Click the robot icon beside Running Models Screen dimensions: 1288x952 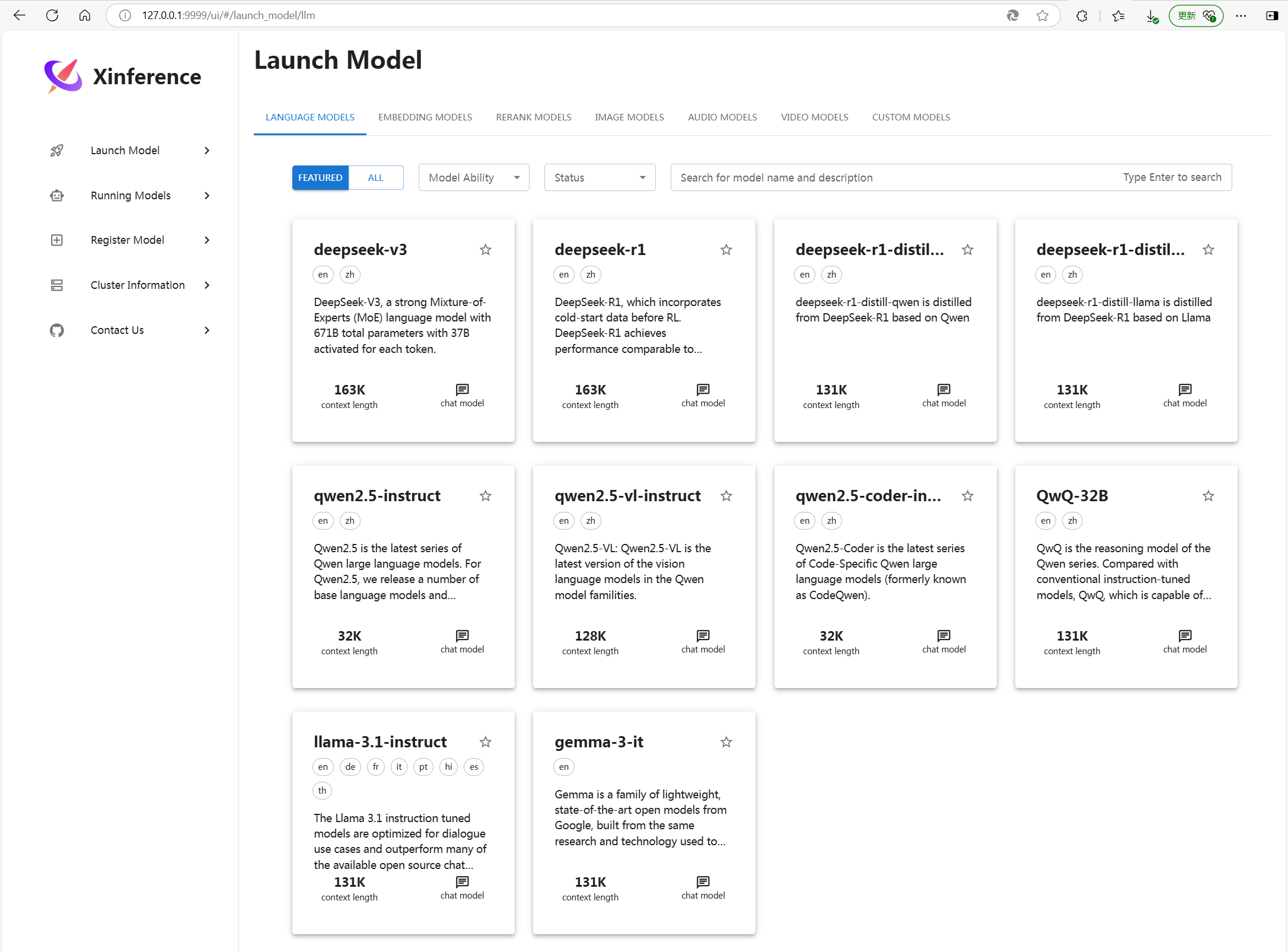pos(57,196)
